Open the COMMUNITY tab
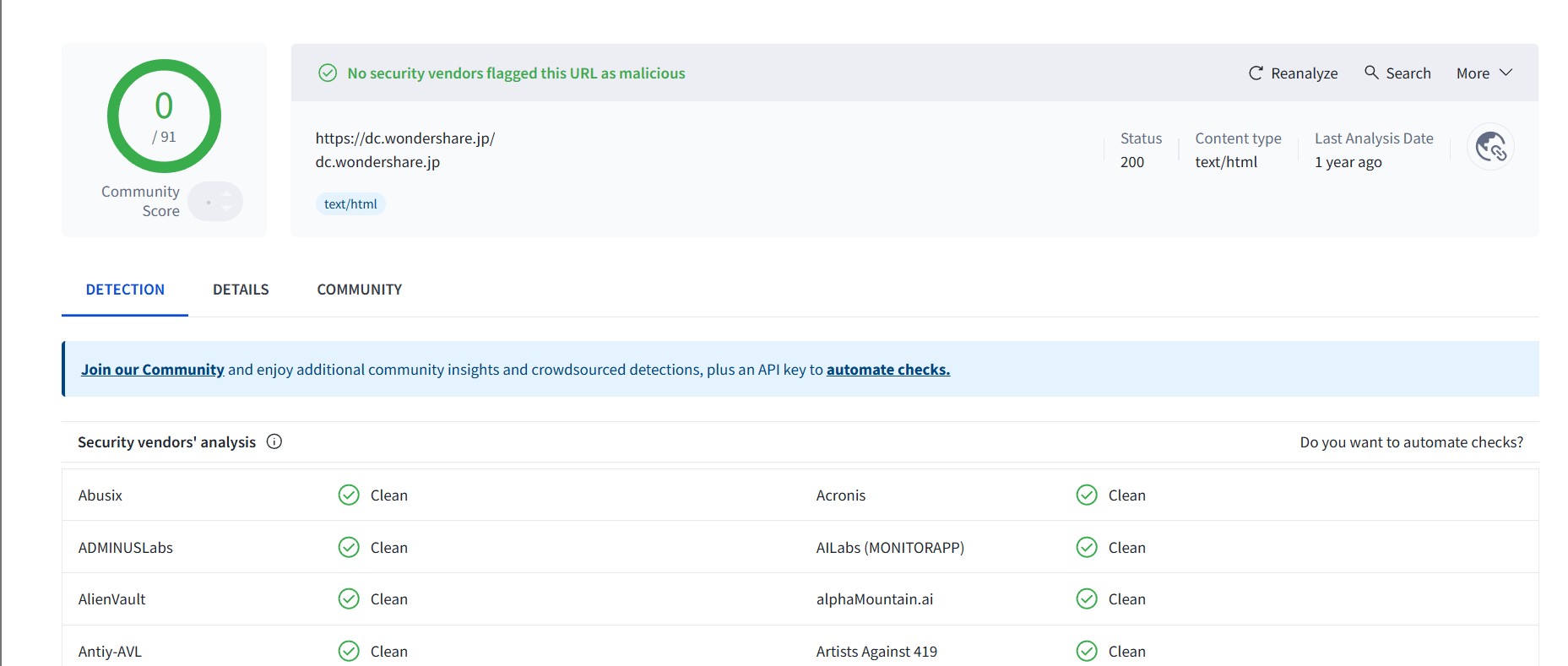The image size is (1568, 666). (360, 290)
